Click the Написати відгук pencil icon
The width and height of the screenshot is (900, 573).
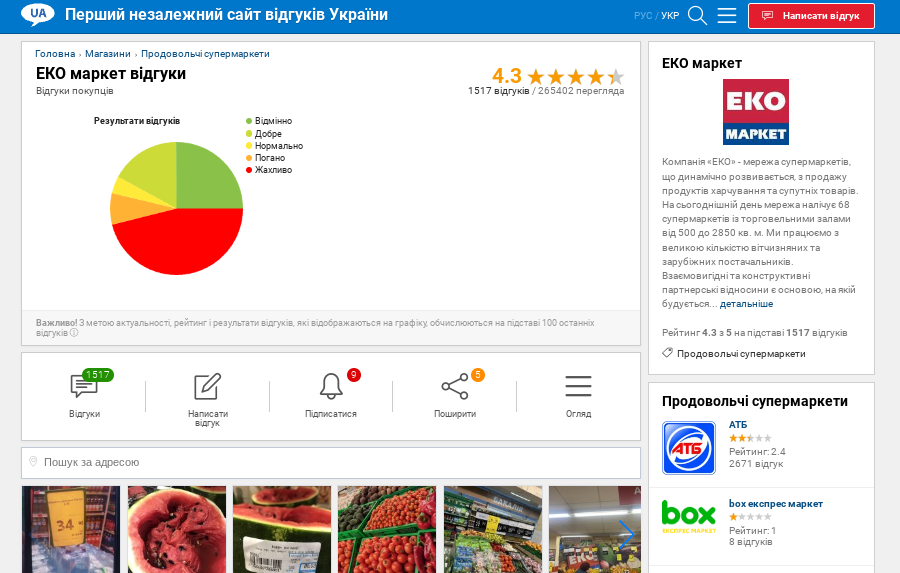[x=207, y=386]
